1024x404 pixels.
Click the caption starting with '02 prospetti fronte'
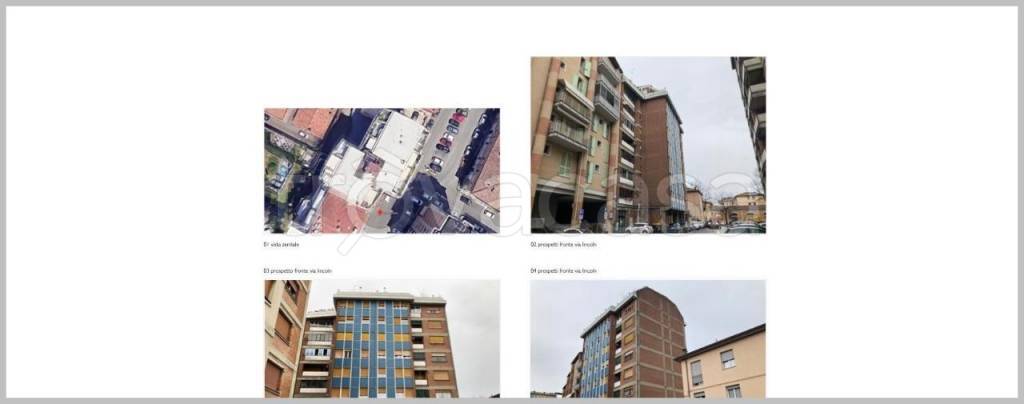[563, 244]
